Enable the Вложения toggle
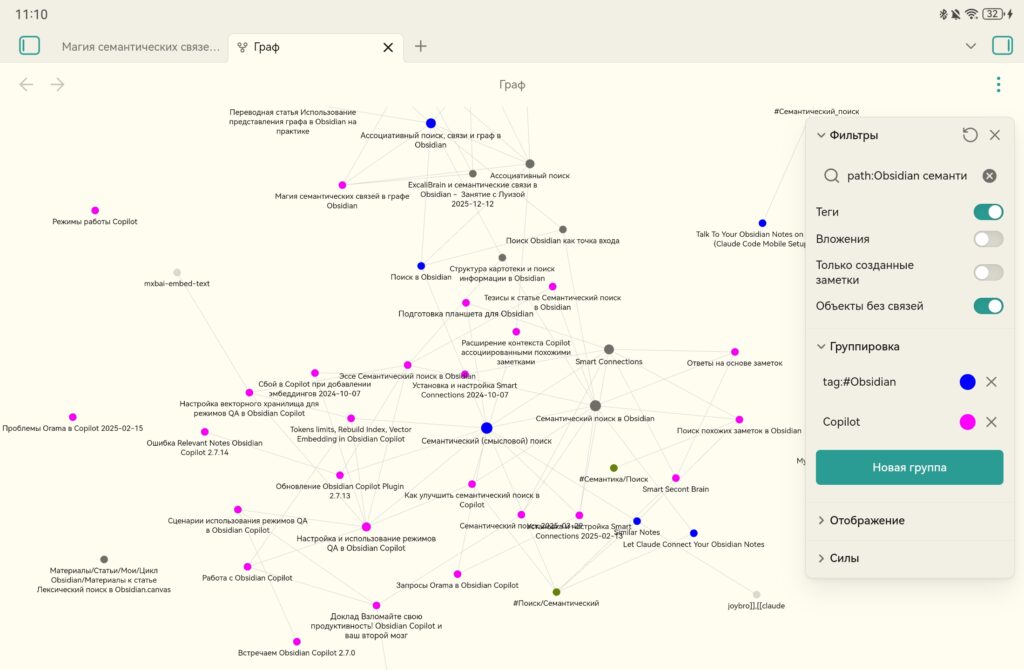Viewport: 1024px width, 670px height. [988, 239]
